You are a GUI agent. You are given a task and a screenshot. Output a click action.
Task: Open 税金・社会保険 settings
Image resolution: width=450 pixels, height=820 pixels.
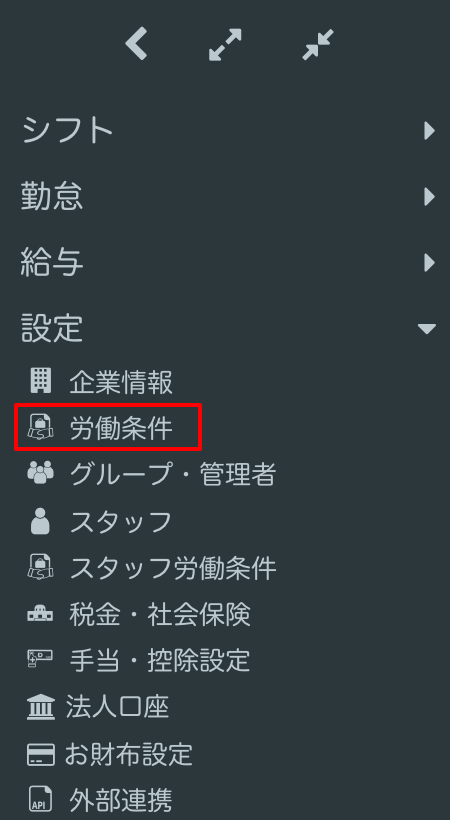160,614
